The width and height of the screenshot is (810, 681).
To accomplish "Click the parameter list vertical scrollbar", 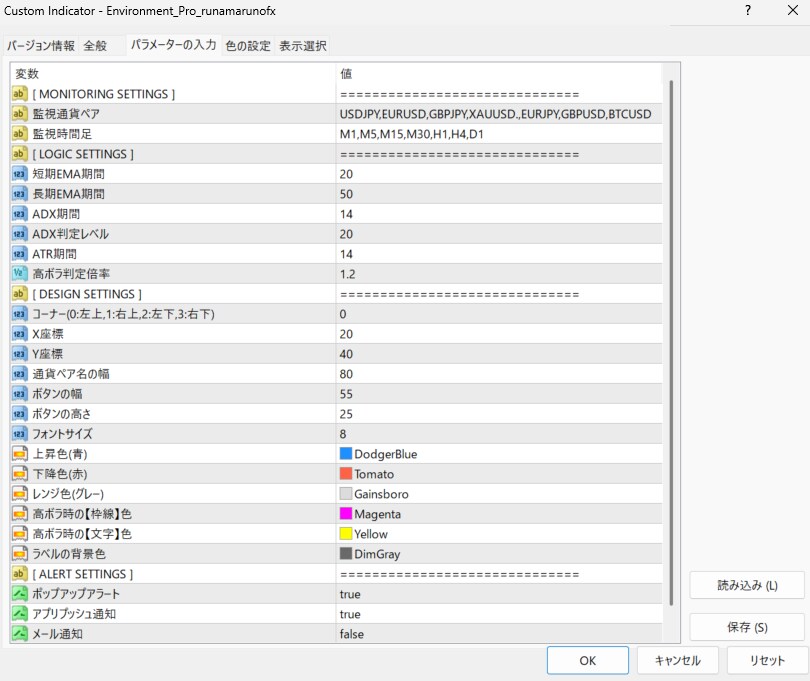I will point(671,342).
